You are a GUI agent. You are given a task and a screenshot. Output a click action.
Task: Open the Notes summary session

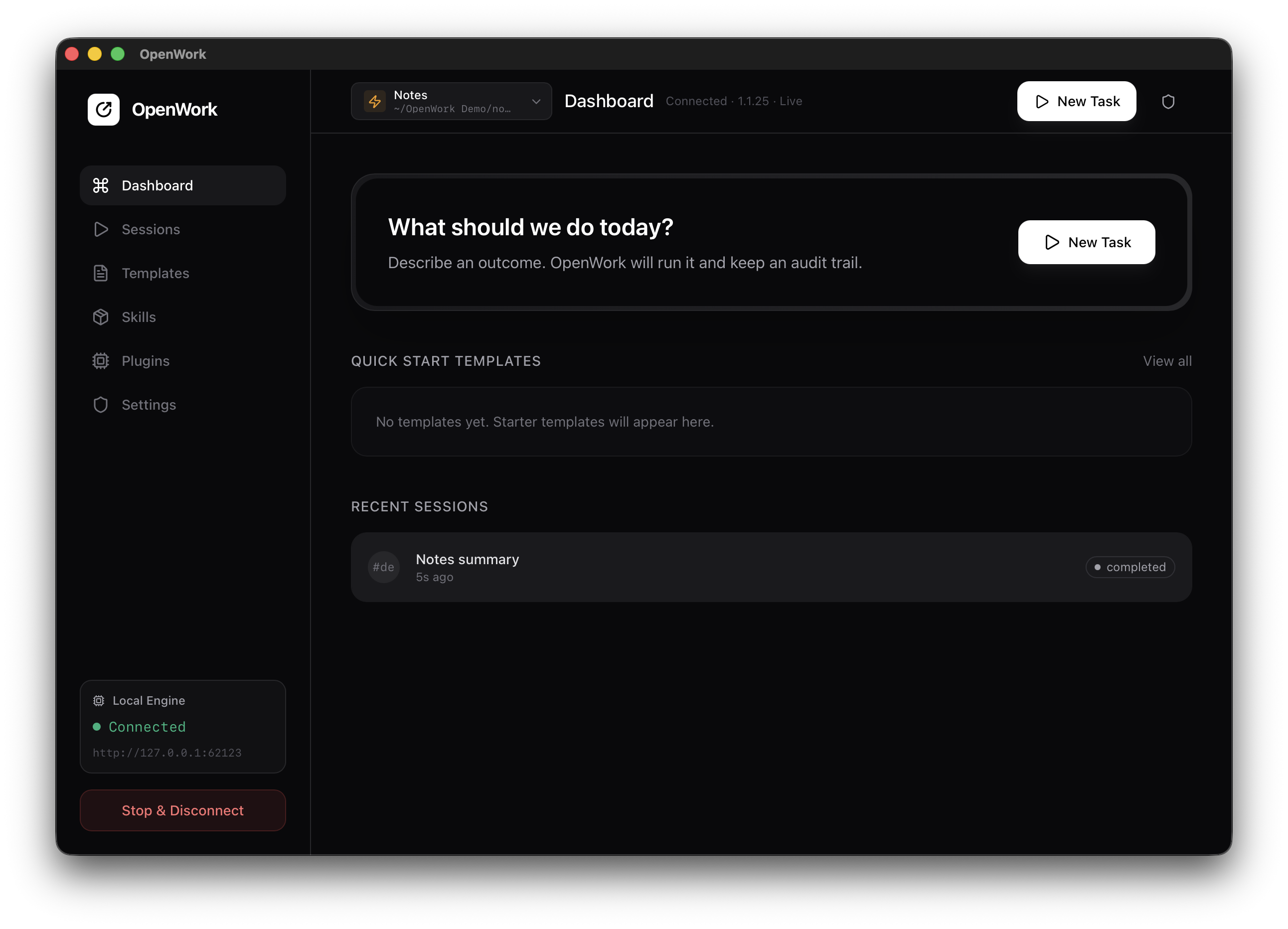(467, 559)
